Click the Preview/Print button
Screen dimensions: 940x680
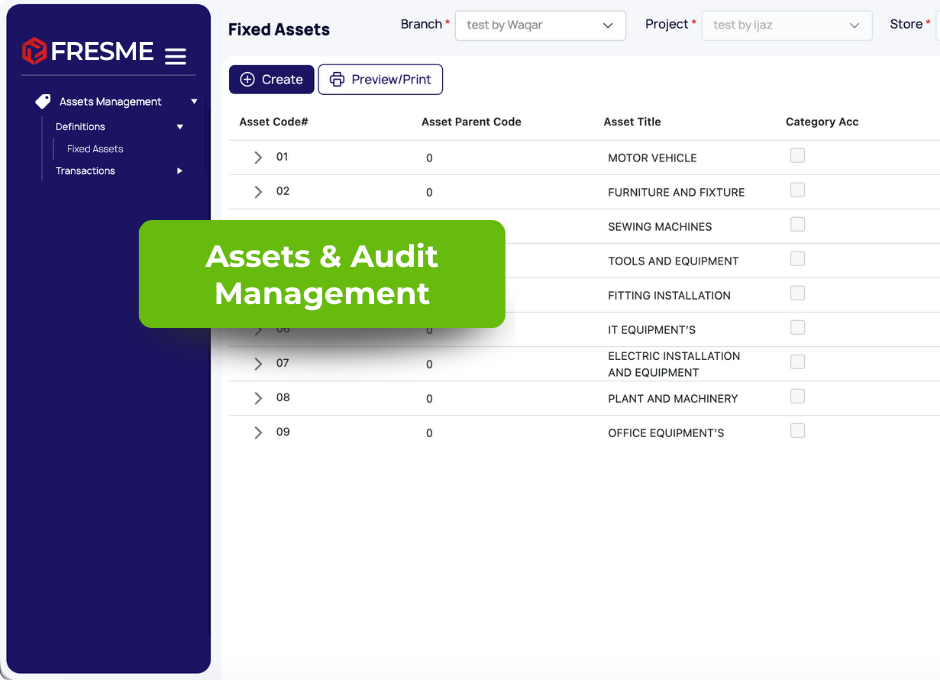click(380, 80)
